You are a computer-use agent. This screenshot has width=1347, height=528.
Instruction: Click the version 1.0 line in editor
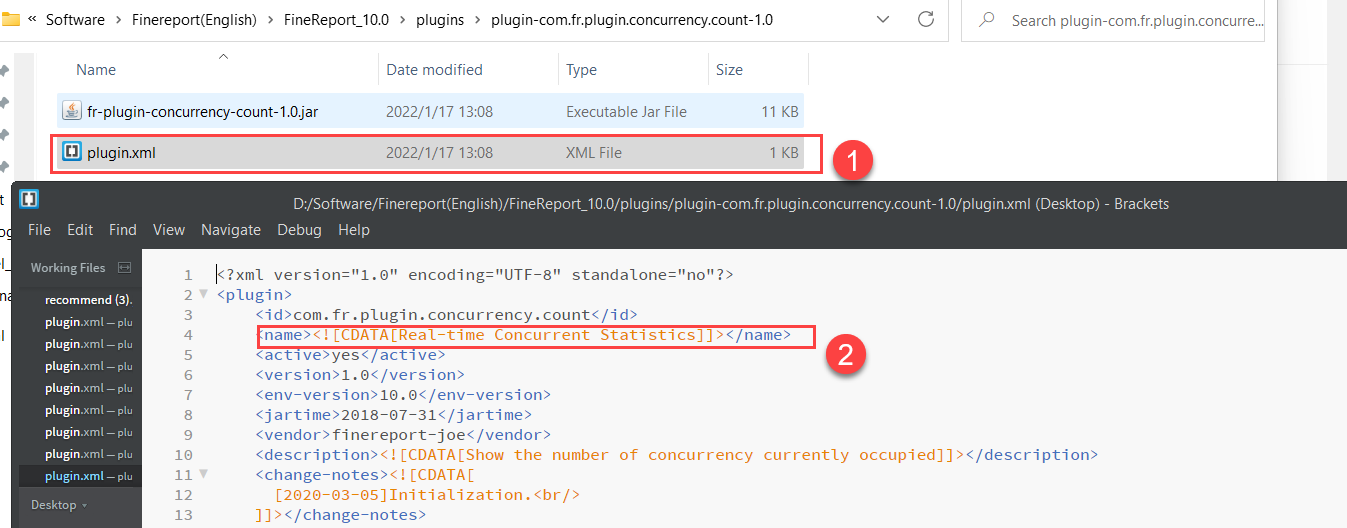[x=360, y=375]
